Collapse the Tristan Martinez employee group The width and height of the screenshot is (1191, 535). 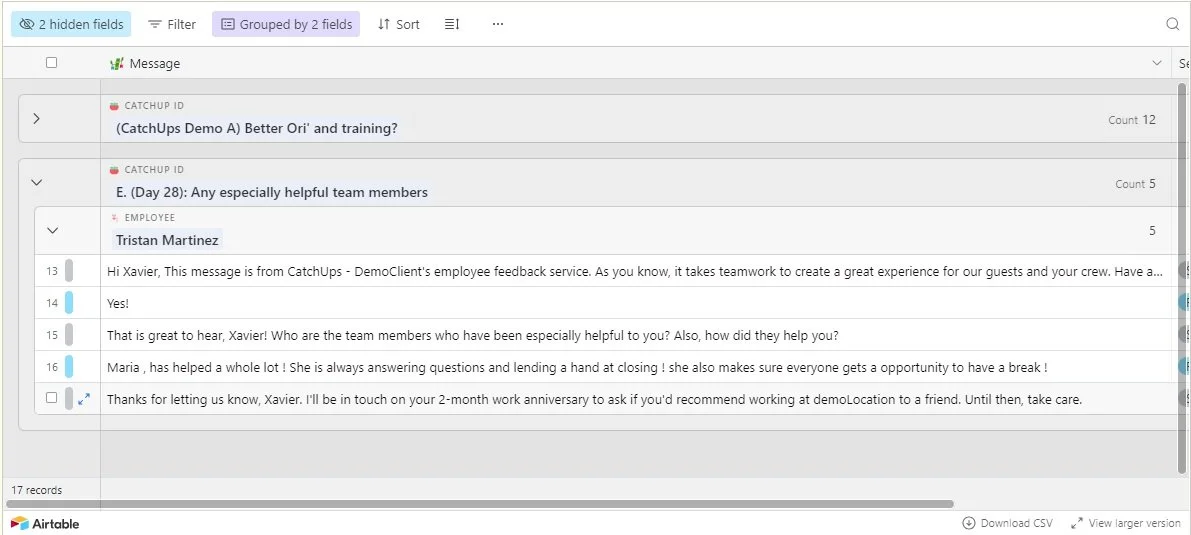(x=52, y=230)
